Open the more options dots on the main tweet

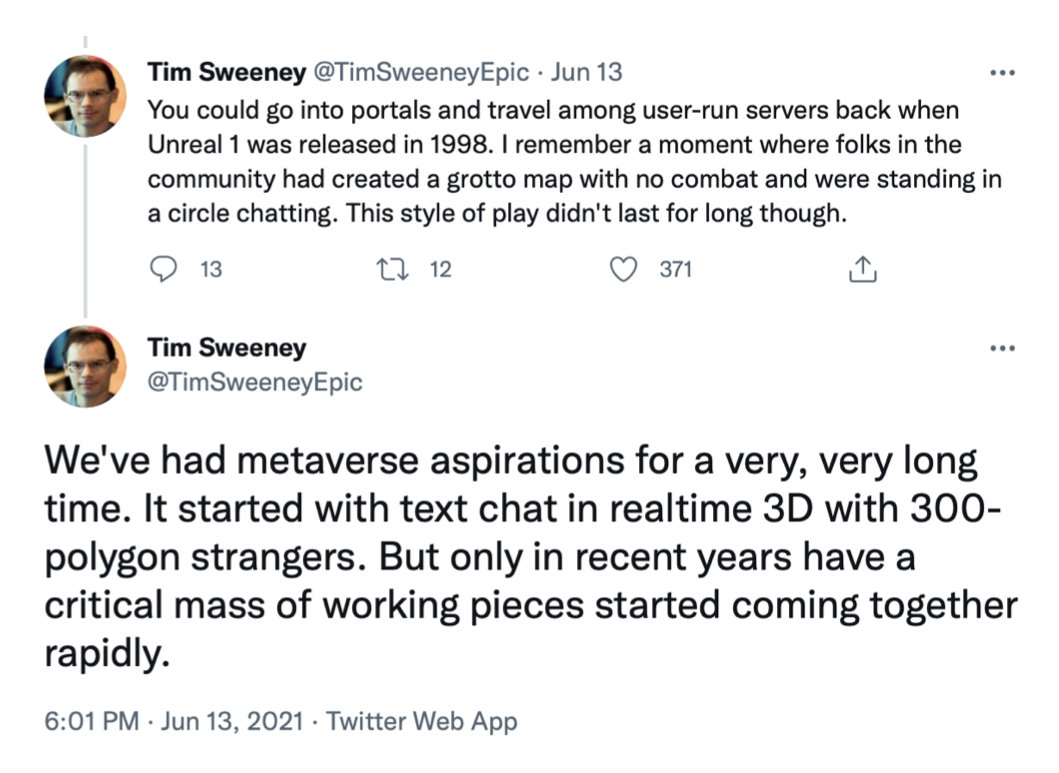point(1001,349)
